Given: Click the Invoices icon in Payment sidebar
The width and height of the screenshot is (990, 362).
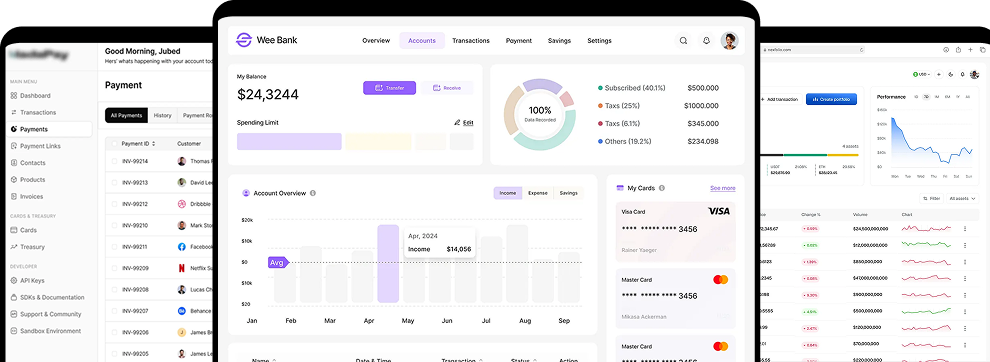Looking at the screenshot, I should 14,196.
